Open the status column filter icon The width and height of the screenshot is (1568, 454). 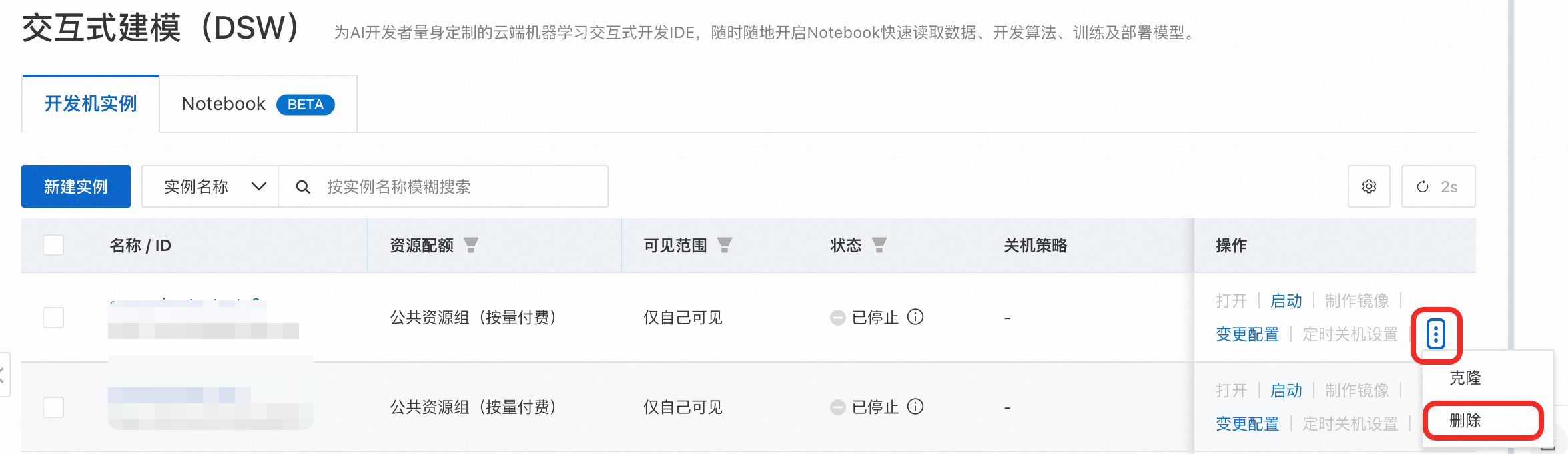pos(879,246)
